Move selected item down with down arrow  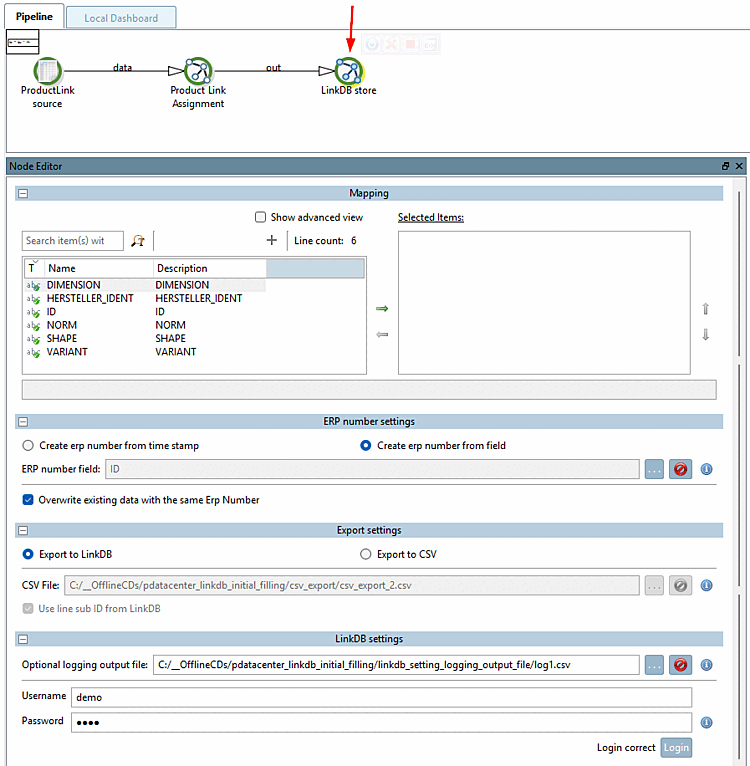pyautogui.click(x=706, y=335)
